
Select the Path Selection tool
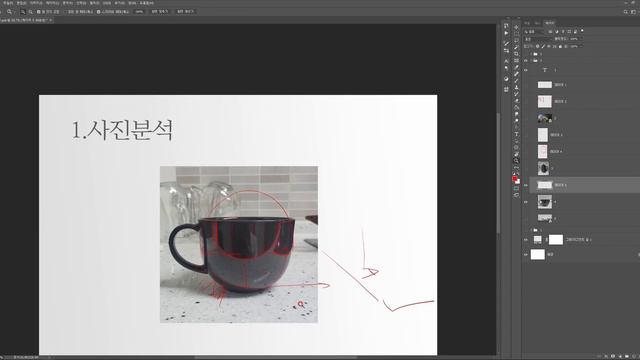[516, 141]
